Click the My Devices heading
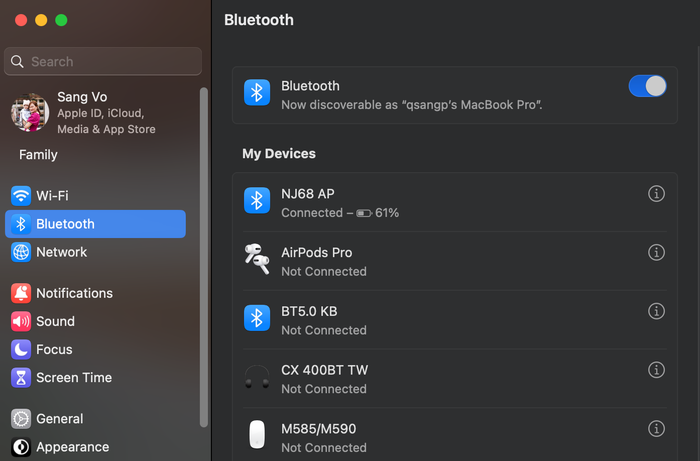The height and width of the screenshot is (461, 700). coord(279,154)
